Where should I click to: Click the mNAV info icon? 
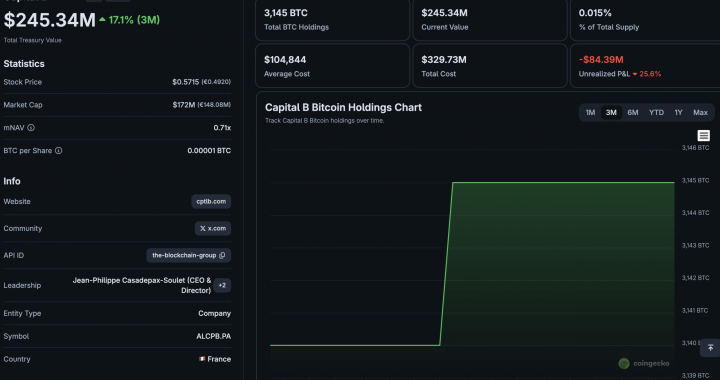(31, 128)
